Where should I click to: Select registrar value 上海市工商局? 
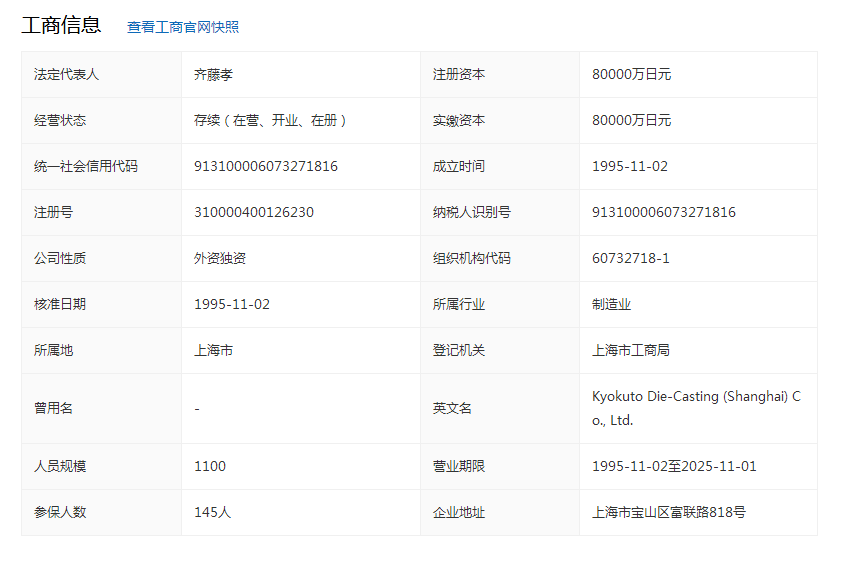pyautogui.click(x=631, y=351)
